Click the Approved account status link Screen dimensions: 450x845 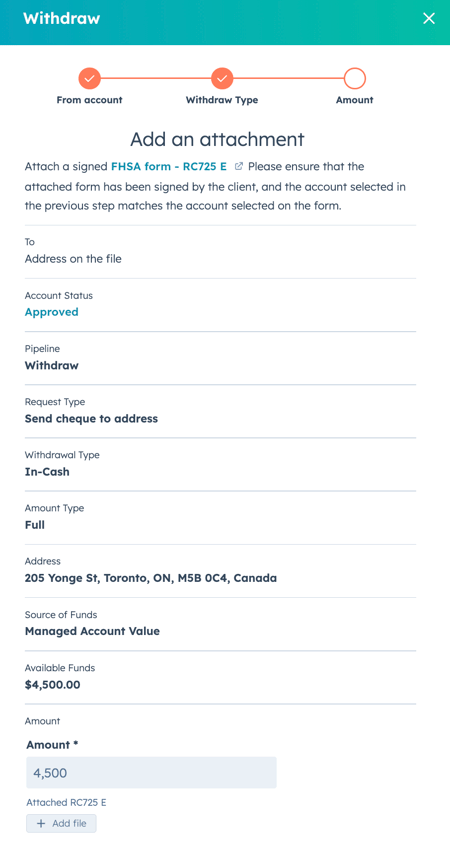click(52, 312)
